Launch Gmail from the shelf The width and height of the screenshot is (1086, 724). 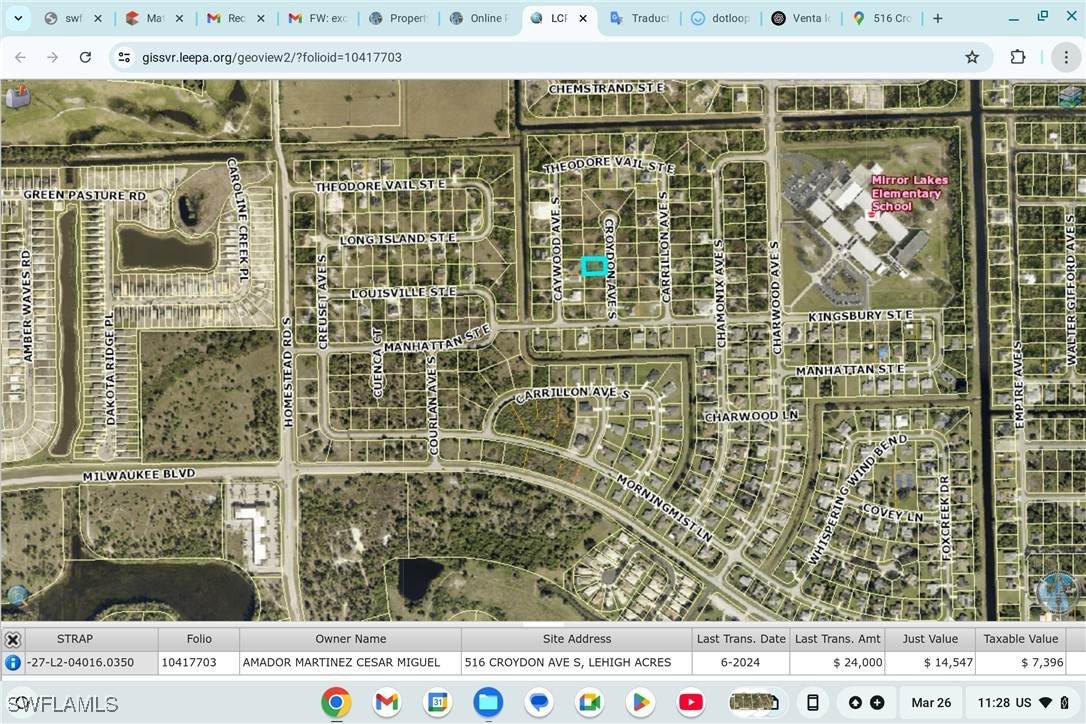386,702
